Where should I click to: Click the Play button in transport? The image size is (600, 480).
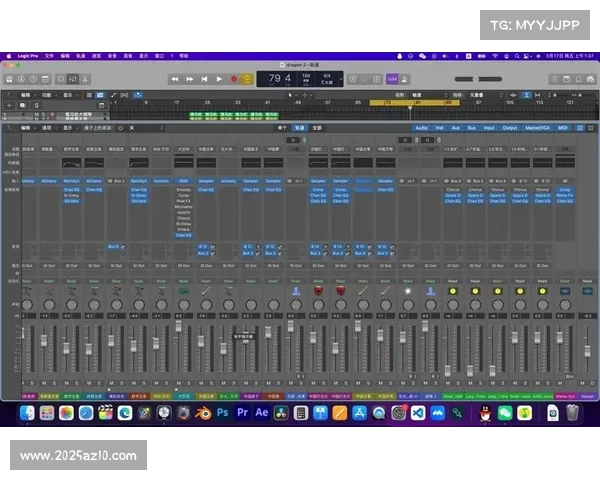pos(219,78)
